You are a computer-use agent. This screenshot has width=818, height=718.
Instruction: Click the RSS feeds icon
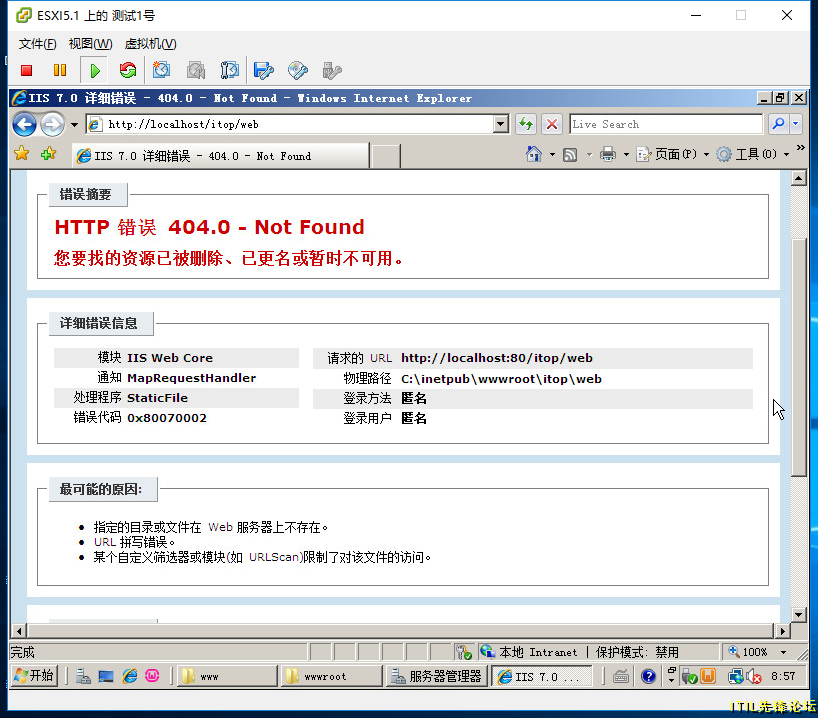coord(570,154)
